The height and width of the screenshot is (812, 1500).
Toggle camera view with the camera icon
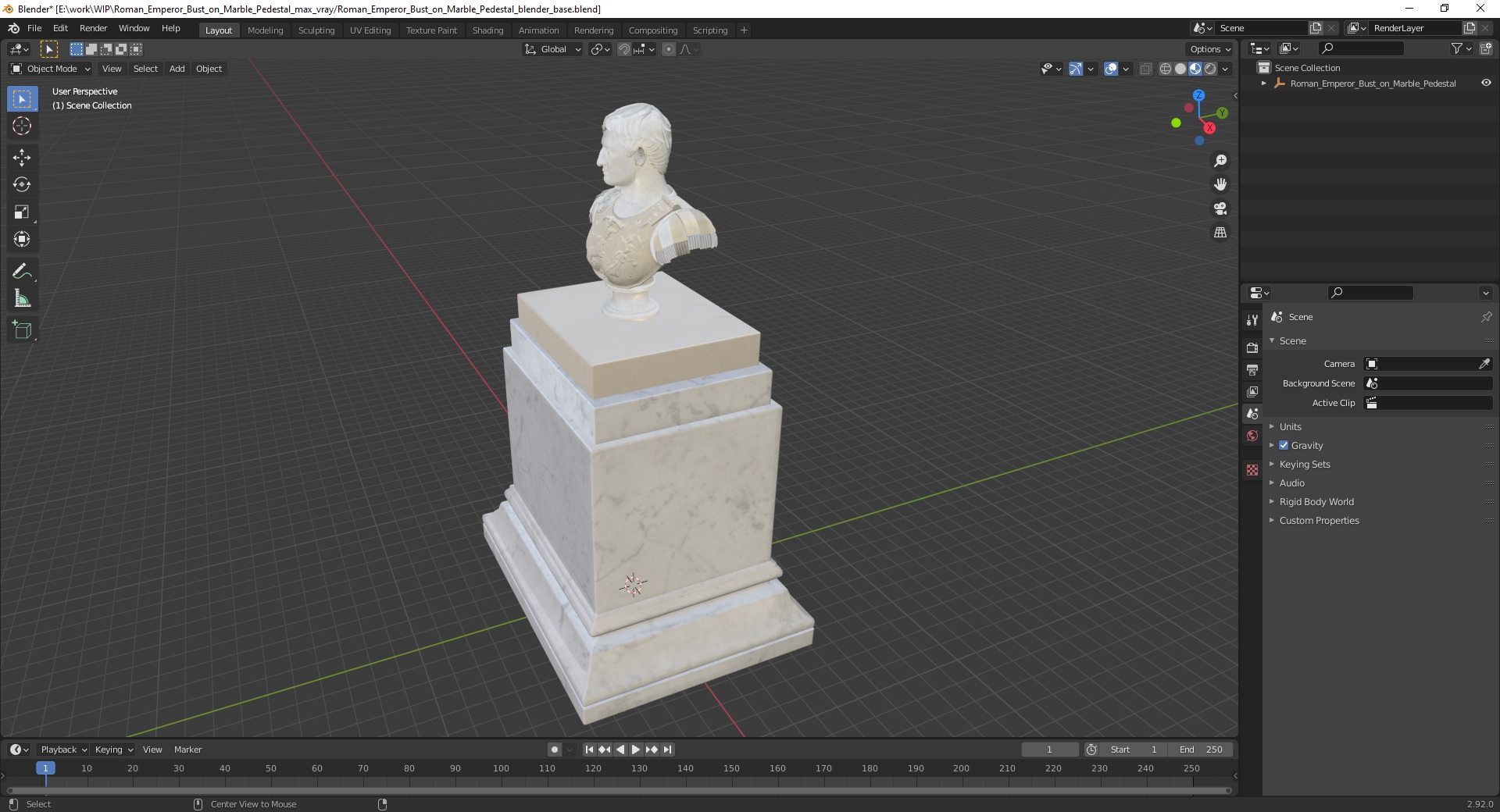(1220, 208)
